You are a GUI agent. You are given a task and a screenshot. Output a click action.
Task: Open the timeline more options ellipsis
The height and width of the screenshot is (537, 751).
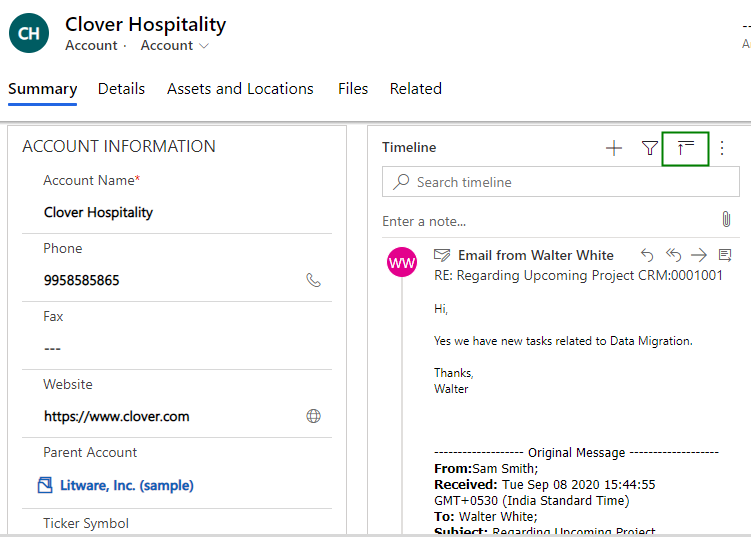point(722,148)
